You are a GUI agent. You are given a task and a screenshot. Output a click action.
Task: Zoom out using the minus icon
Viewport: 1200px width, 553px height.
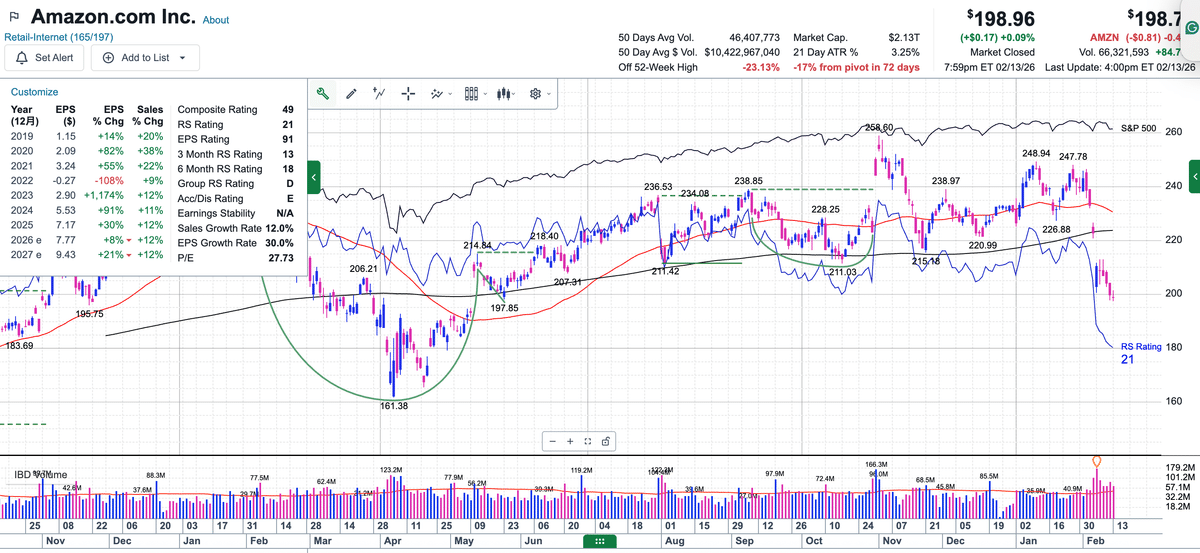[553, 441]
